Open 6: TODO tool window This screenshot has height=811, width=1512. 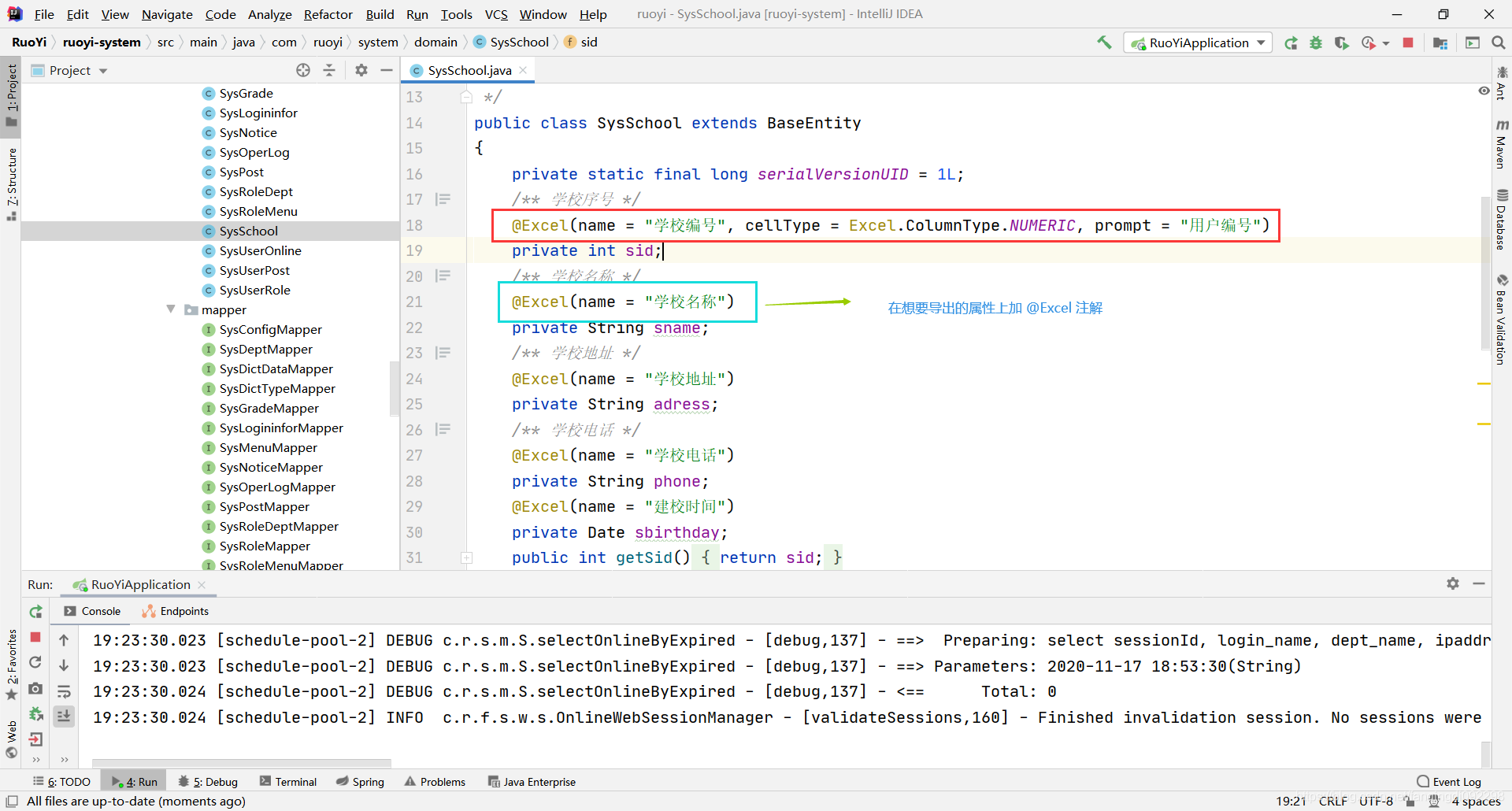pos(61,781)
